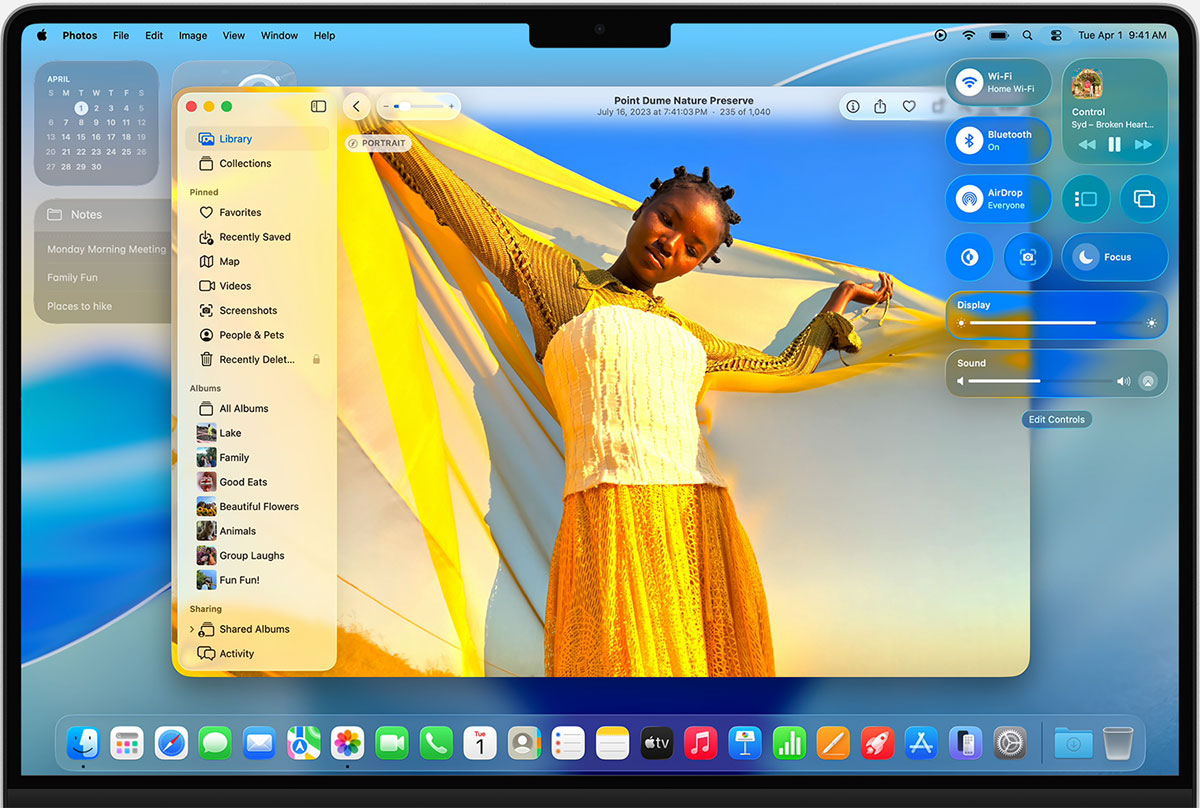Enable a Focus mode
The width and height of the screenshot is (1200, 808).
1113,257
